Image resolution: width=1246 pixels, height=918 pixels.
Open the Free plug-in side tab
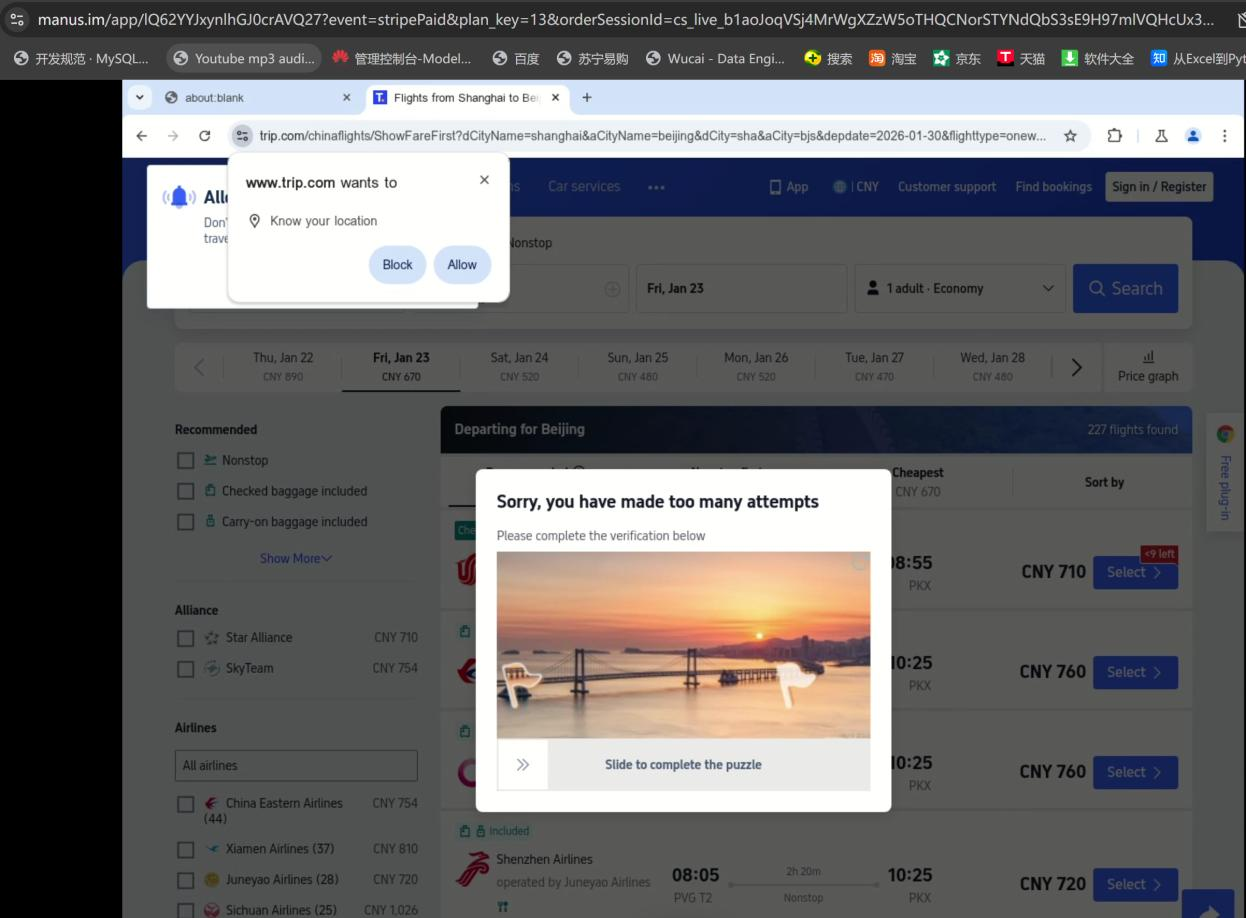point(1225,472)
